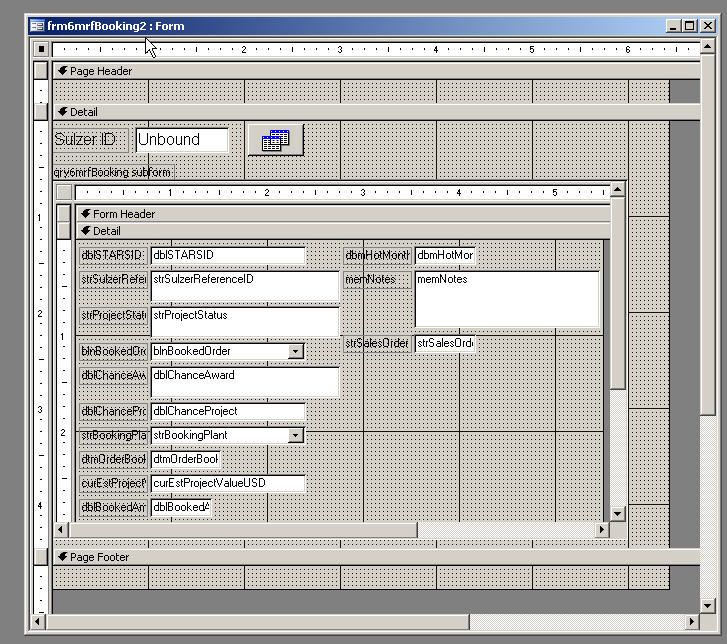
Task: Click the dblSTARSID text field
Action: pyautogui.click(x=227, y=255)
